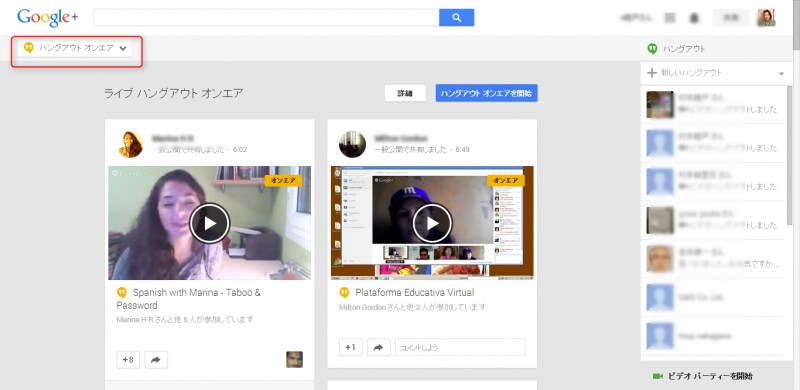800x390 pixels.
Task: Share Marina's post with arrow icon
Action: (156, 360)
